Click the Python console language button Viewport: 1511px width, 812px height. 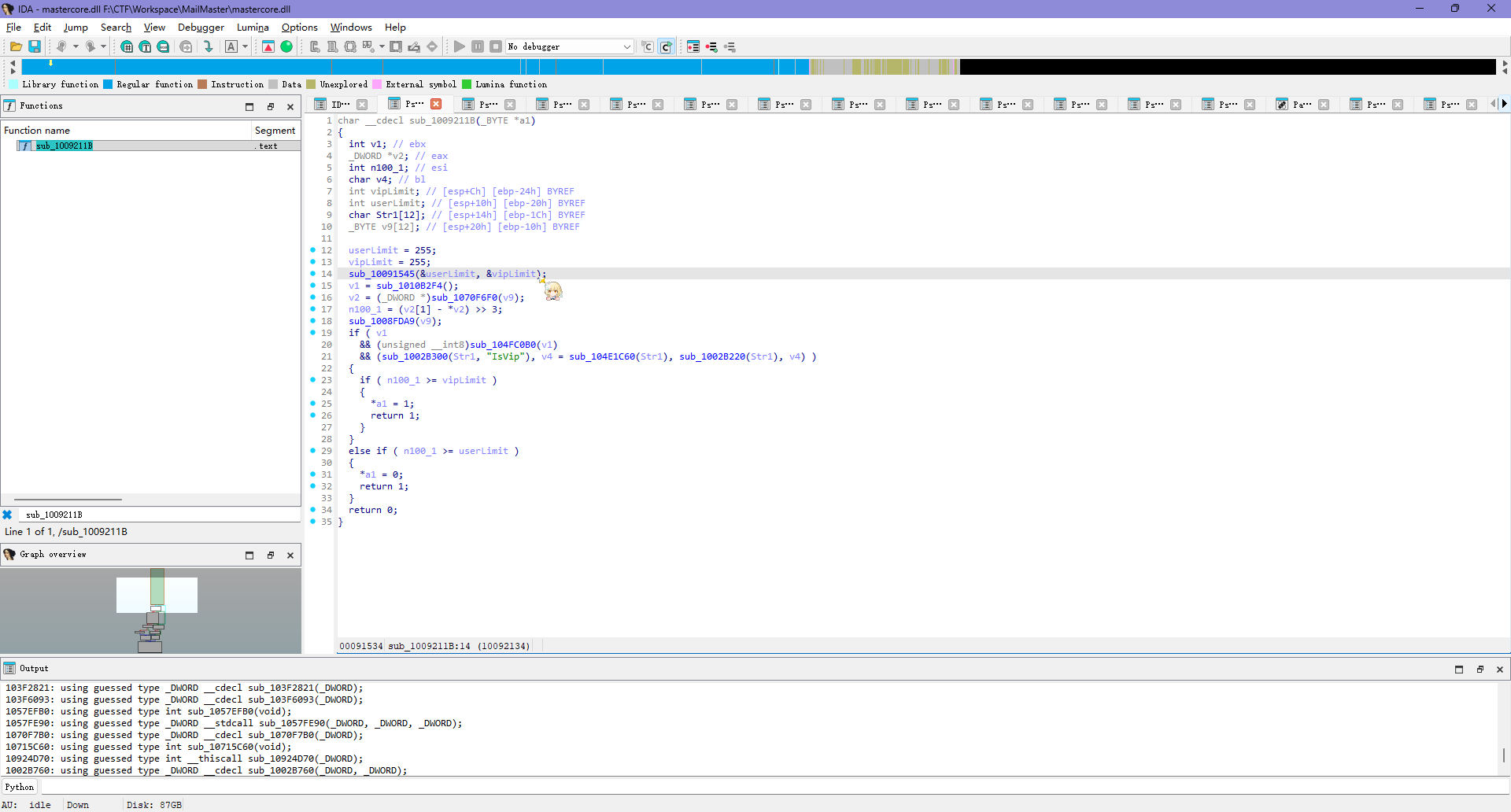click(x=20, y=787)
